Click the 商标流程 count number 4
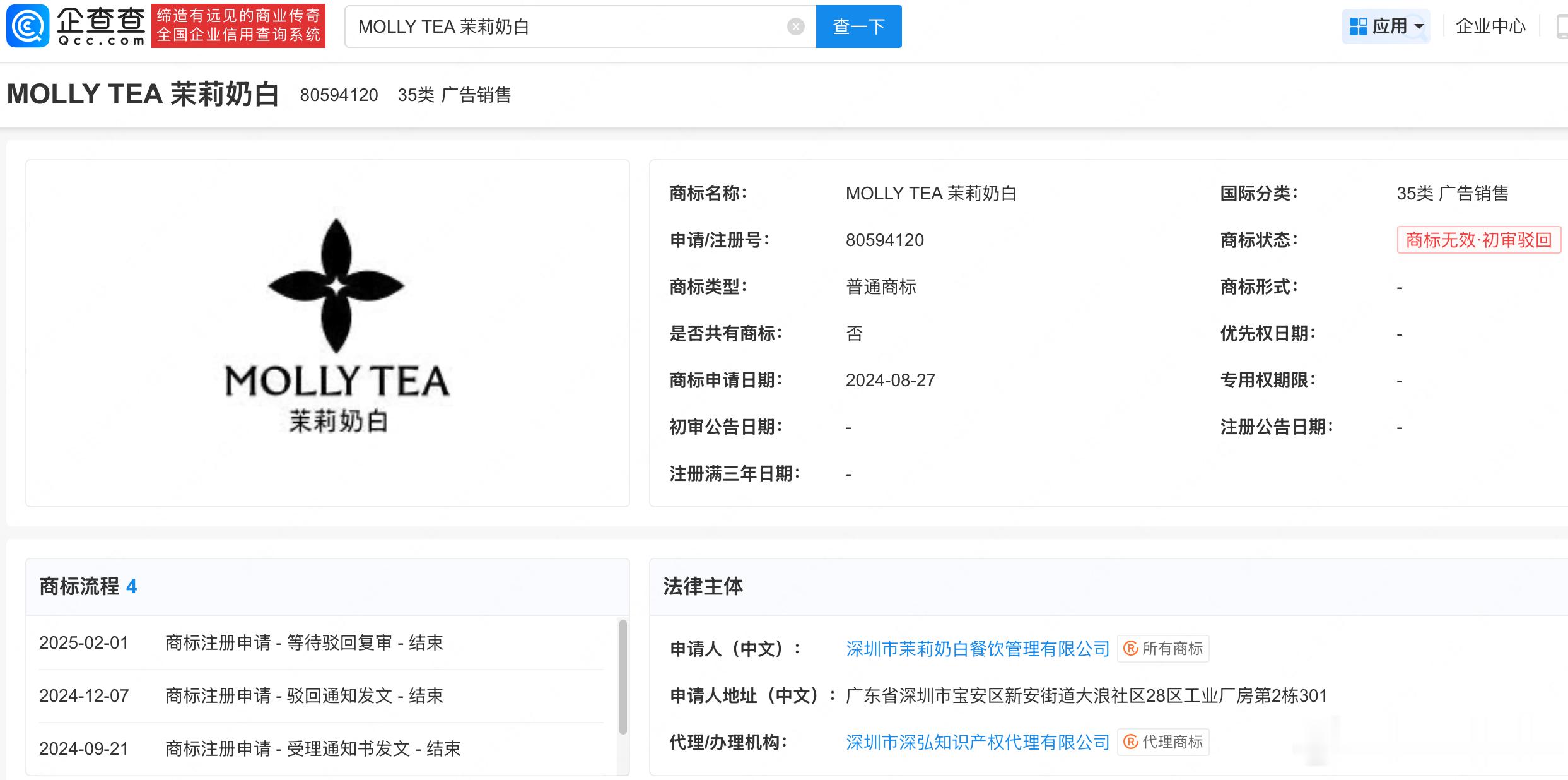The height and width of the screenshot is (780, 1568). tap(131, 587)
